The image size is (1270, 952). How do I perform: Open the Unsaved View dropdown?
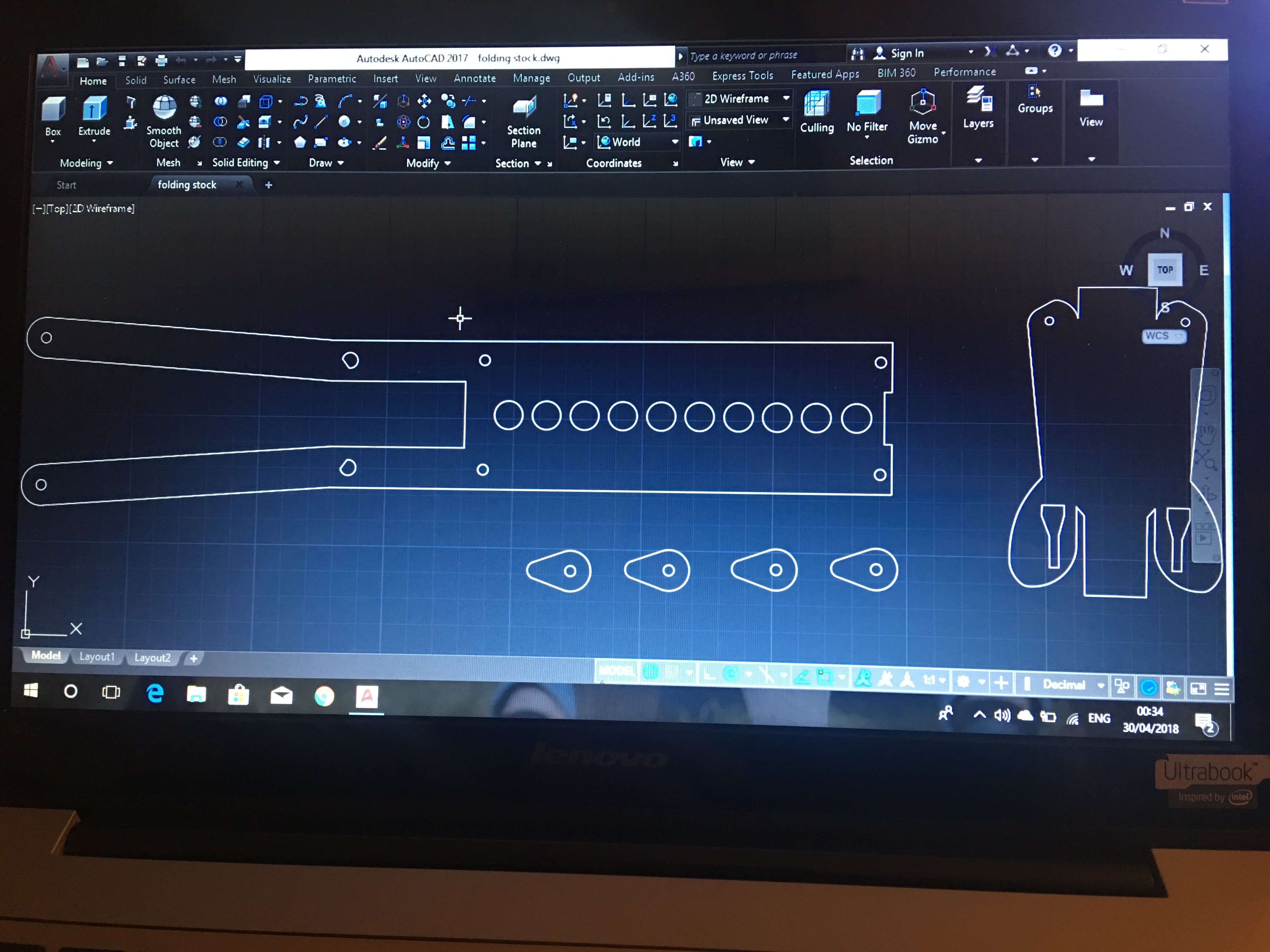pyautogui.click(x=740, y=120)
